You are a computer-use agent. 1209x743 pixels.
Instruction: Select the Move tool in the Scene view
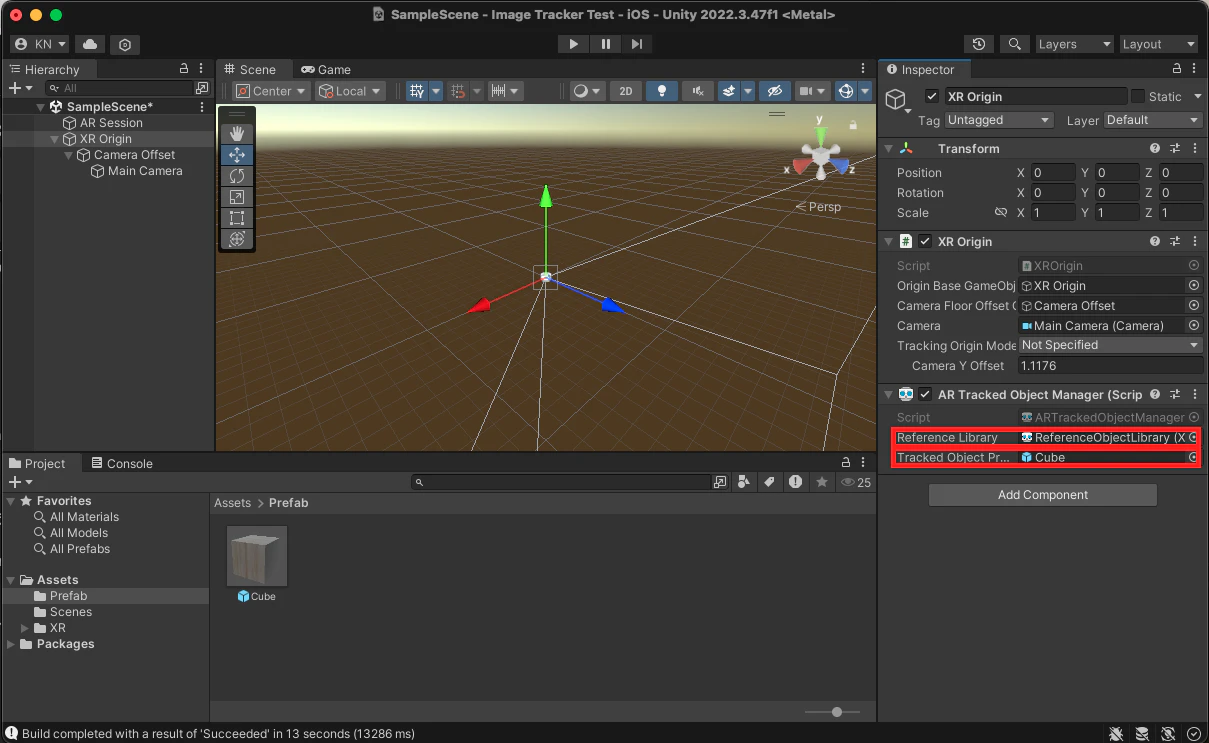pos(237,155)
